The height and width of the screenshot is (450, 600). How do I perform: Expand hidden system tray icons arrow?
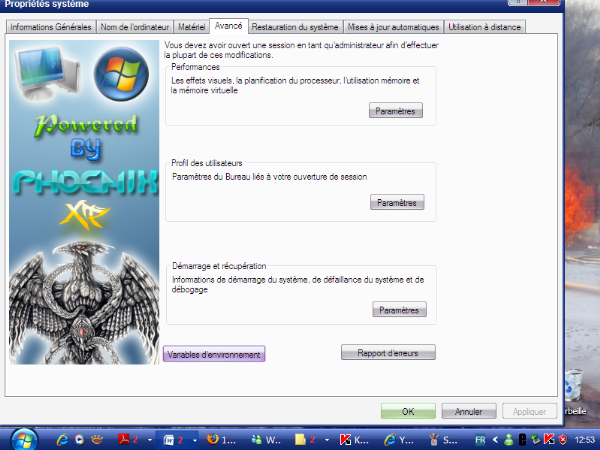point(495,440)
